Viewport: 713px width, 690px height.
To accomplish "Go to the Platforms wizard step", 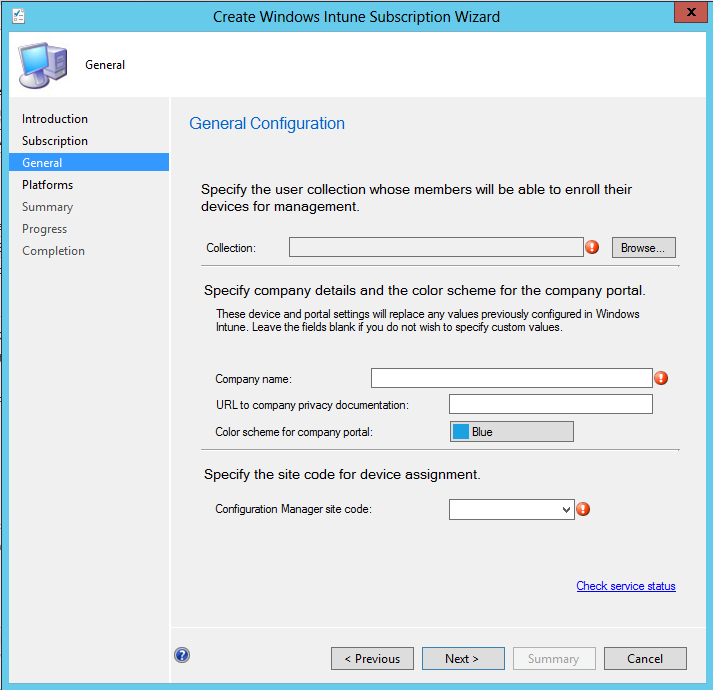I will click(47, 185).
